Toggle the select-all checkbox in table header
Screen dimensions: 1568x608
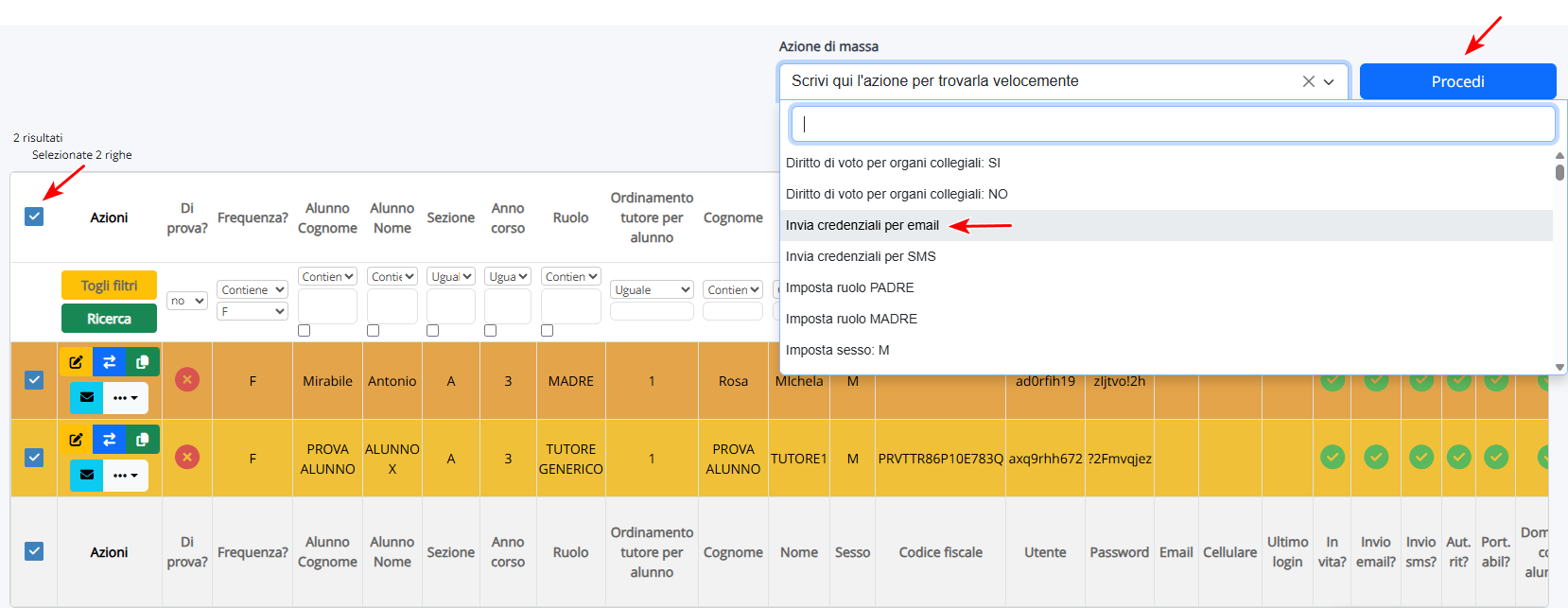(34, 217)
